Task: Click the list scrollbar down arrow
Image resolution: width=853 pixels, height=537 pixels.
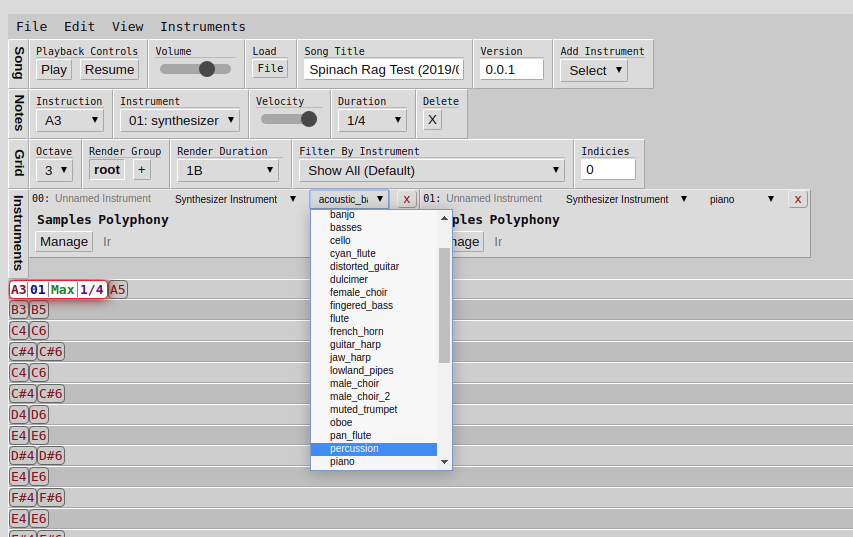Action: click(x=444, y=462)
